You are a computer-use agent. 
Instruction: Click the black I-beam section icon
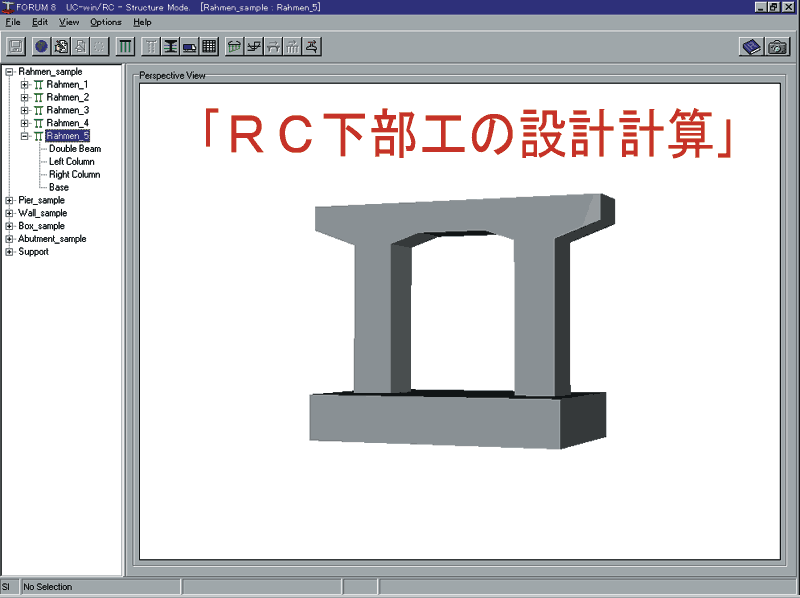(170, 46)
